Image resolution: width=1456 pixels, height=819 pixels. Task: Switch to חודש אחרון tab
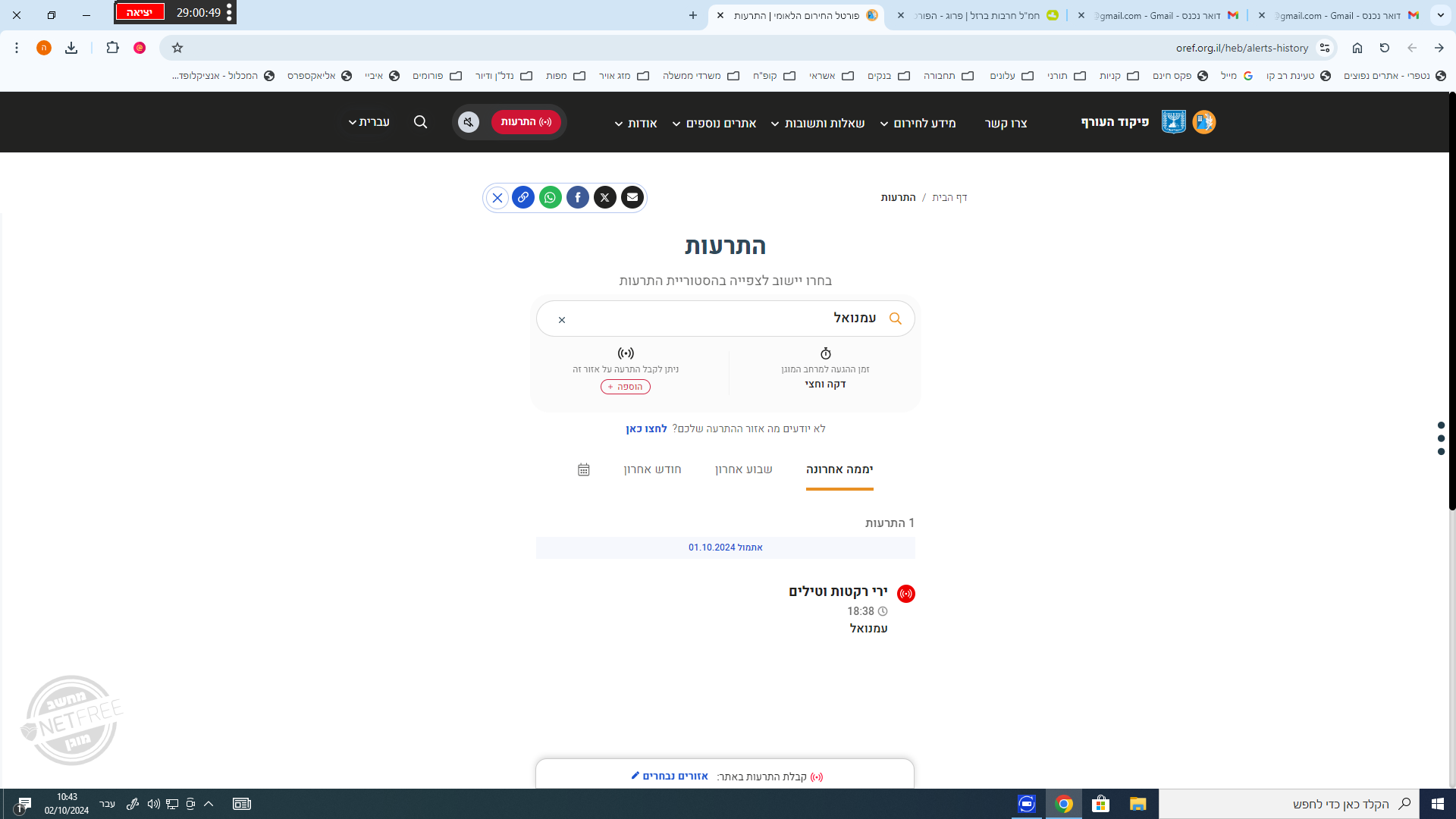pos(652,469)
